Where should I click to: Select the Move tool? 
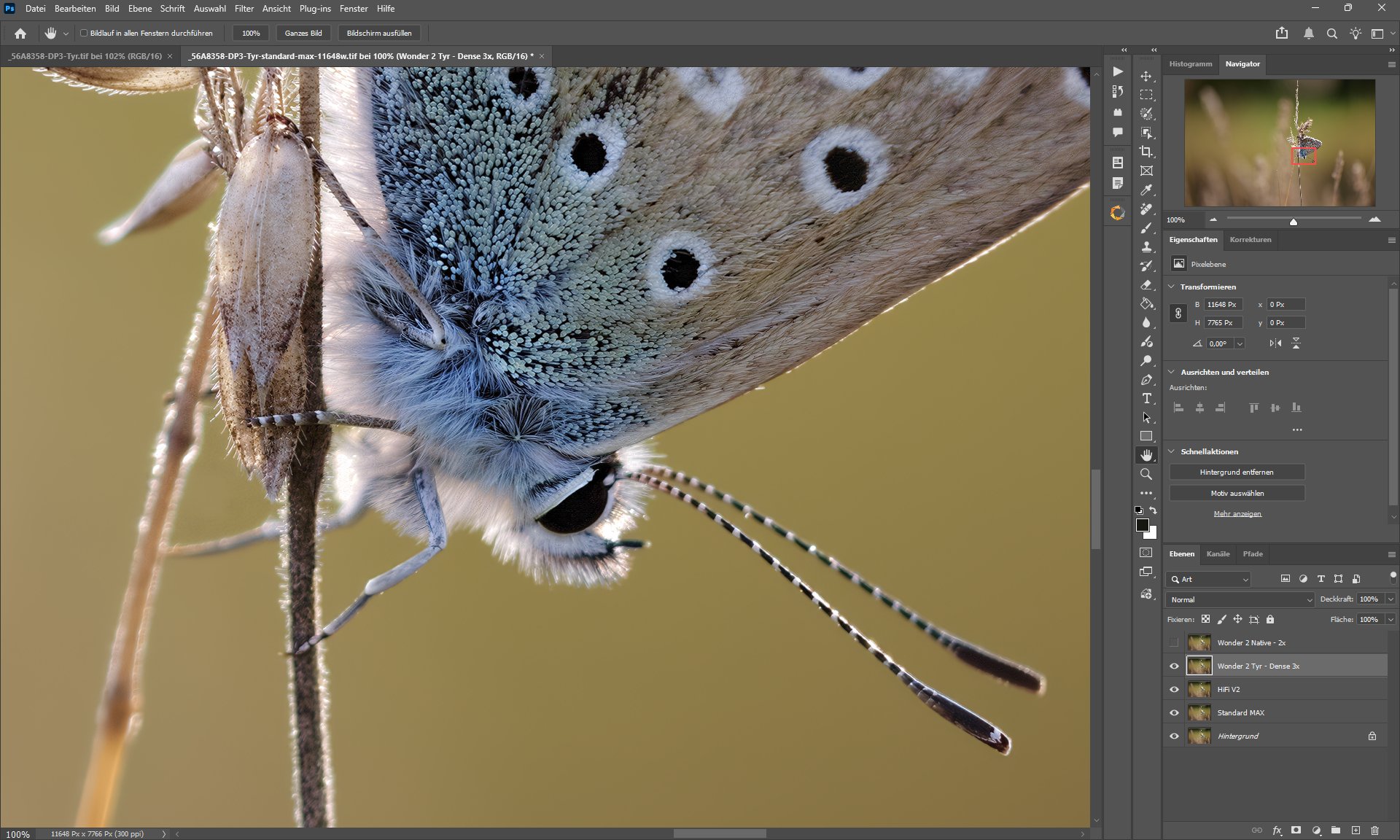1146,76
